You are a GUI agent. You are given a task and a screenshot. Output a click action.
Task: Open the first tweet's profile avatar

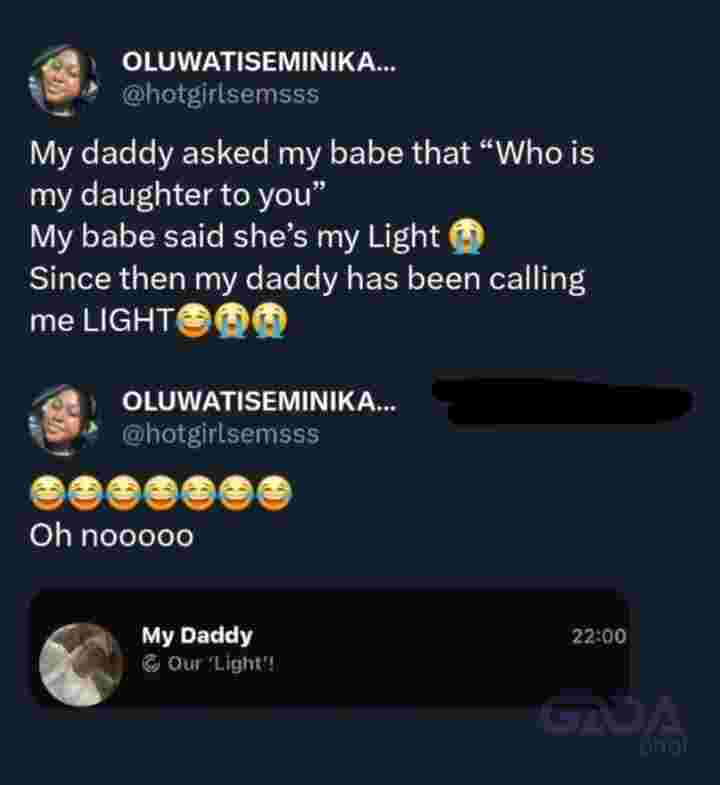[63, 80]
